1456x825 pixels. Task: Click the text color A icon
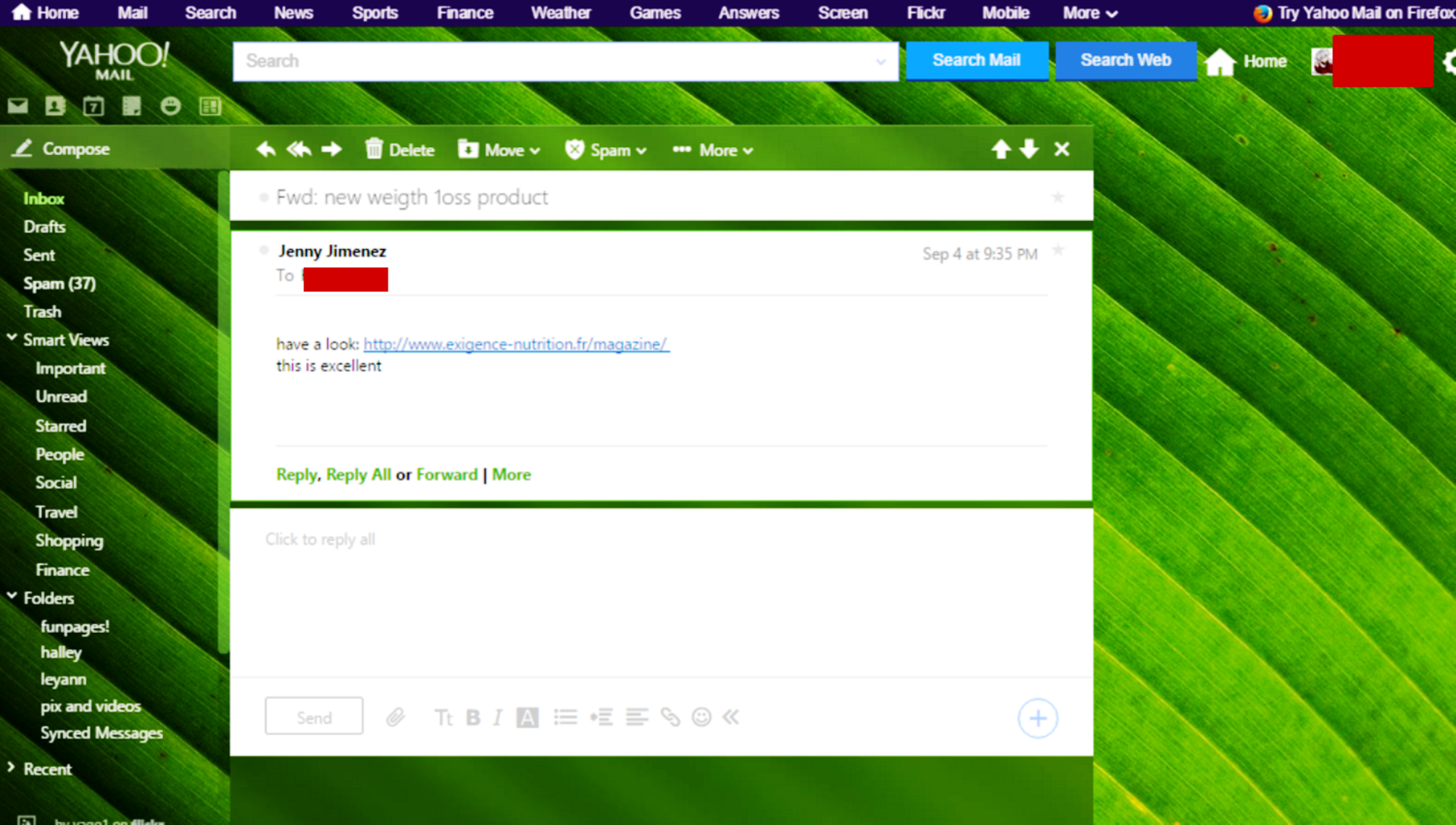pyautogui.click(x=527, y=717)
